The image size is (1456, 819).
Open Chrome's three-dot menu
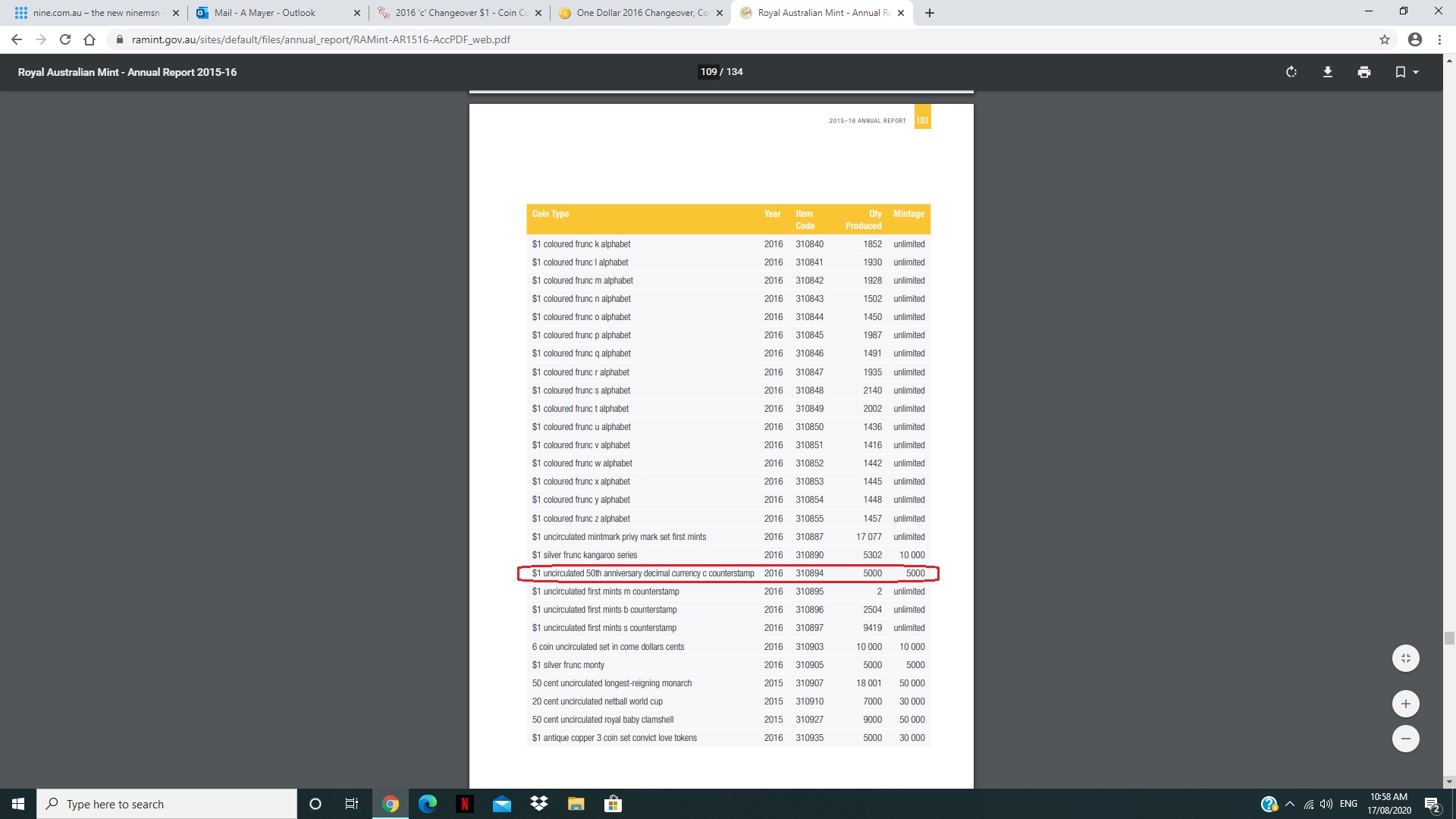(x=1439, y=39)
